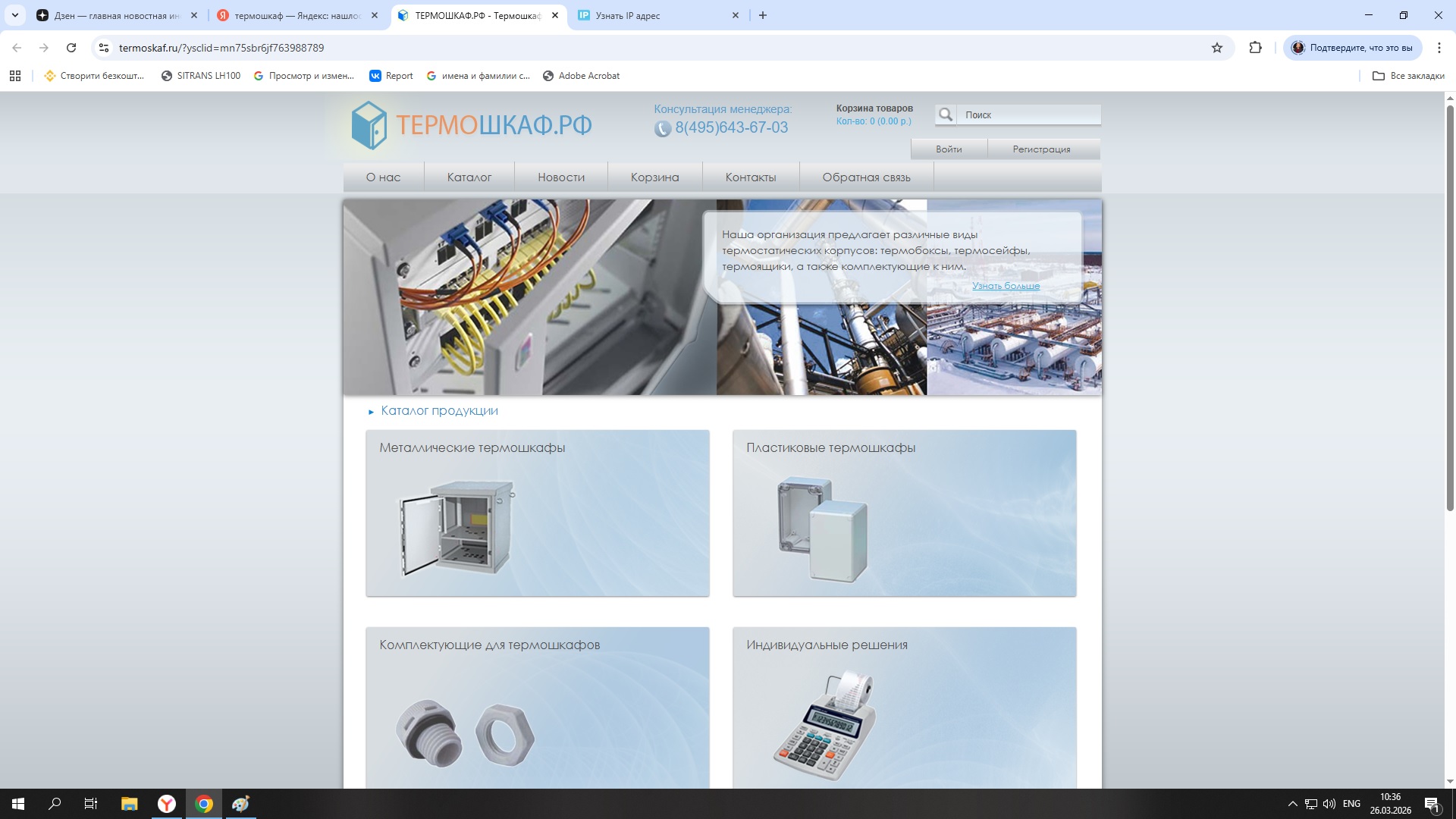Open the site information icon in address bar
The image size is (1456, 819).
[x=104, y=48]
